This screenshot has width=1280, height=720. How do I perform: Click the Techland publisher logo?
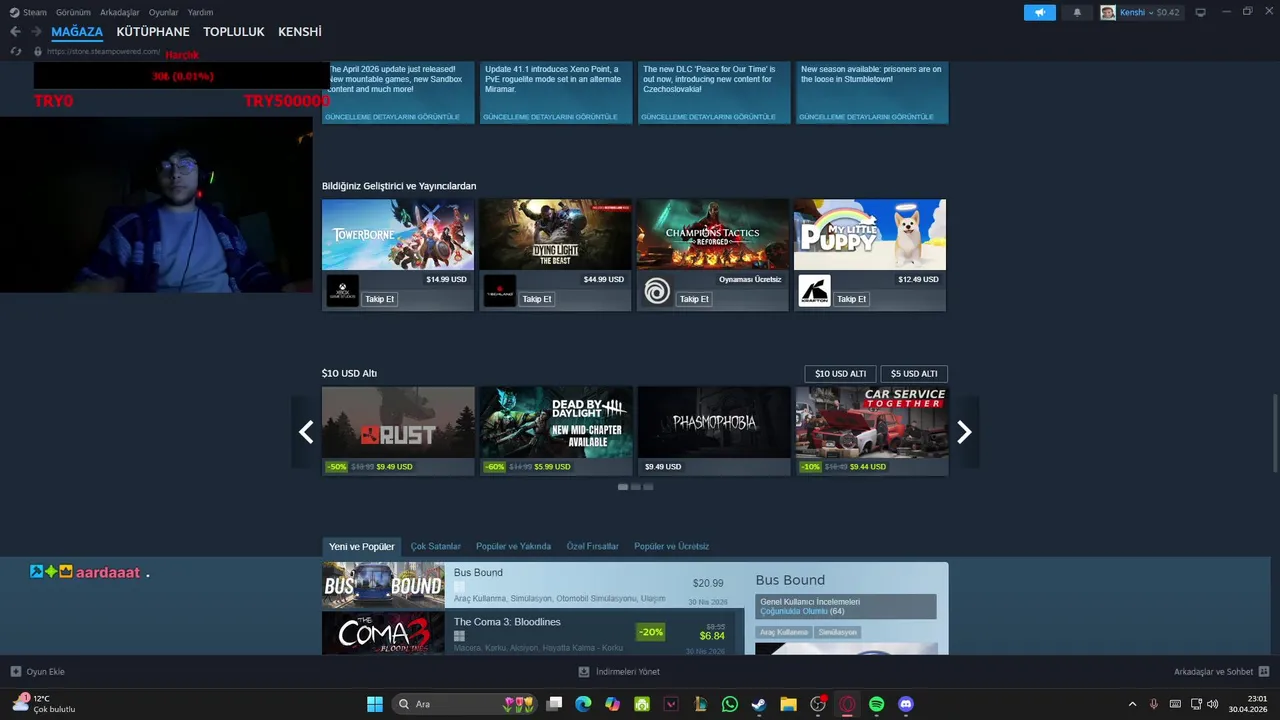[x=500, y=291]
